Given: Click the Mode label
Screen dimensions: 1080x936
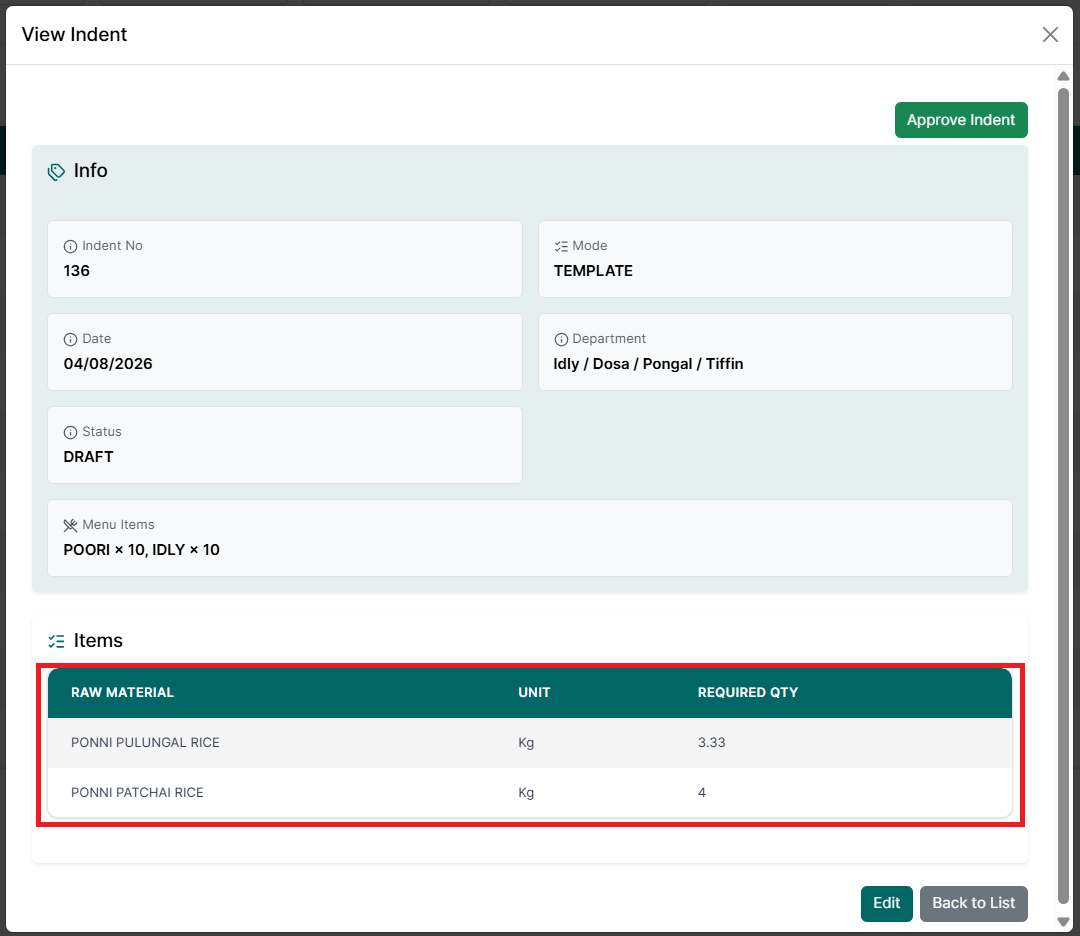Looking at the screenshot, I should (x=590, y=246).
